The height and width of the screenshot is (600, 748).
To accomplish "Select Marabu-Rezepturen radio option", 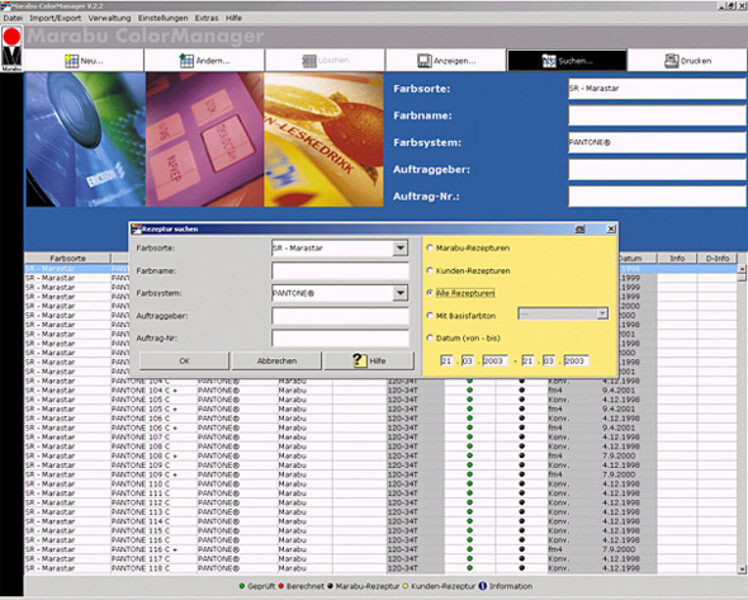I will (430, 248).
